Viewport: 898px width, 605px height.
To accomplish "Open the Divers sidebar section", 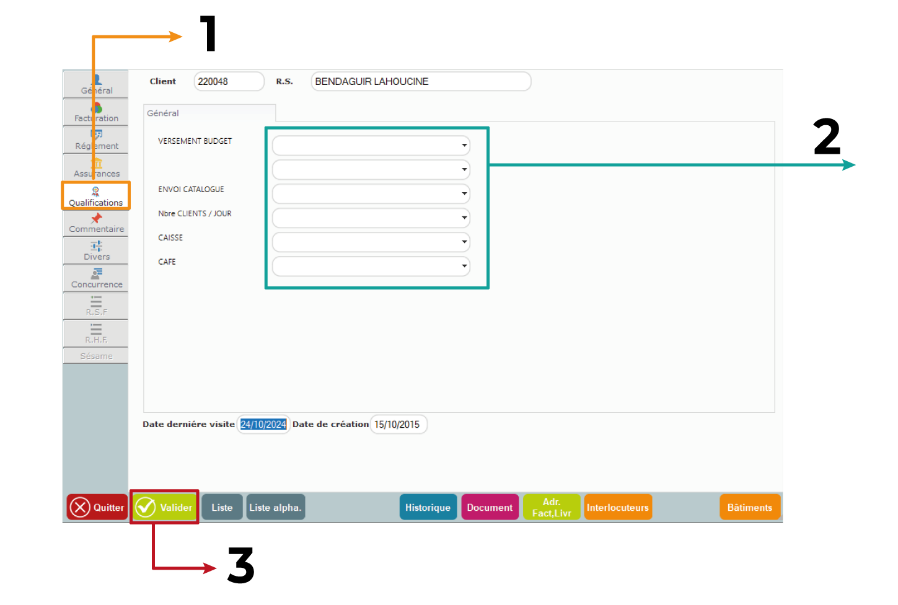I will click(x=96, y=250).
